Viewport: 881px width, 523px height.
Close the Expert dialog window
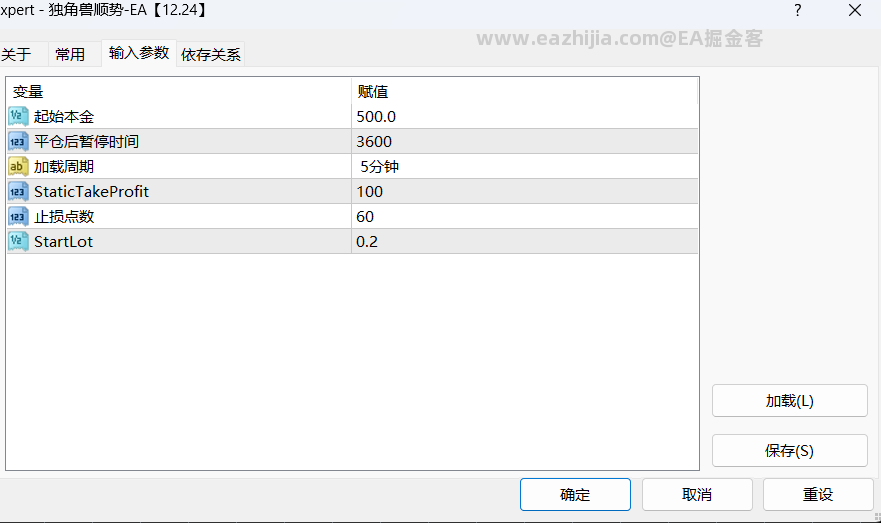tap(855, 10)
